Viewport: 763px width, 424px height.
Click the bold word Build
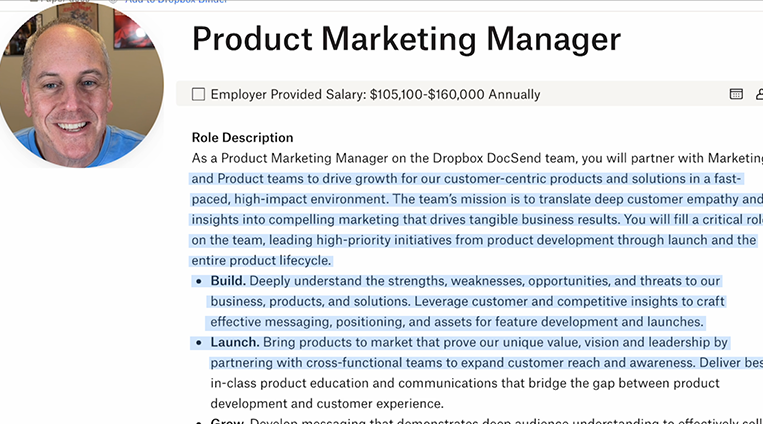(228, 281)
